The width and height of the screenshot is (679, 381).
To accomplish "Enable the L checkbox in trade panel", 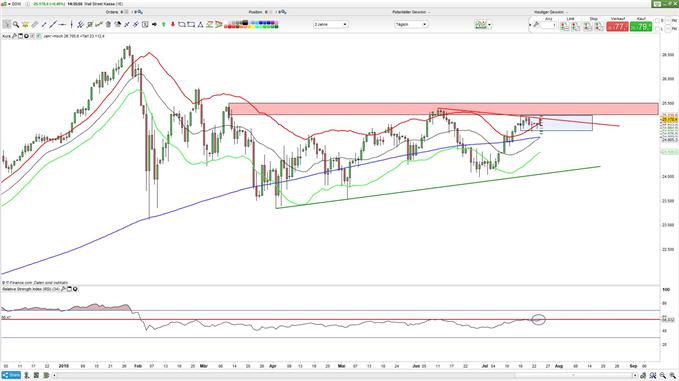I will point(657,29).
